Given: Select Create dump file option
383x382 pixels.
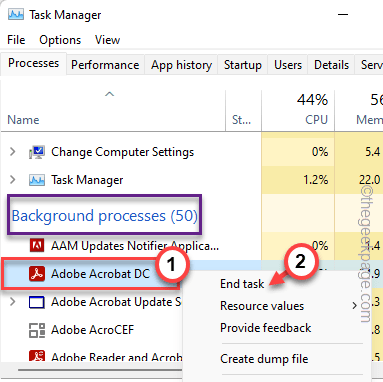Looking at the screenshot, I should coord(264,359).
